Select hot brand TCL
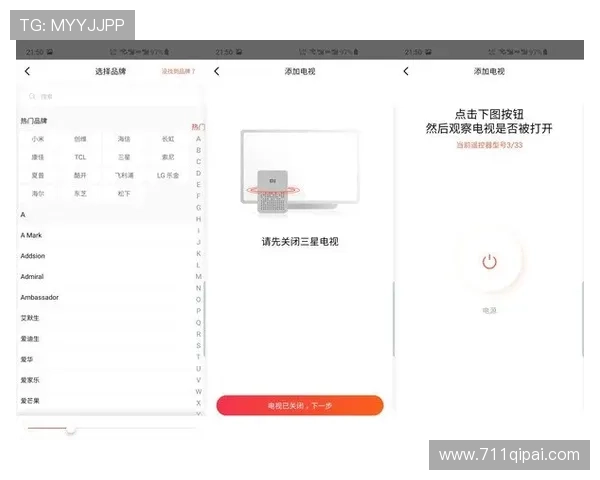600x480 pixels. point(80,157)
